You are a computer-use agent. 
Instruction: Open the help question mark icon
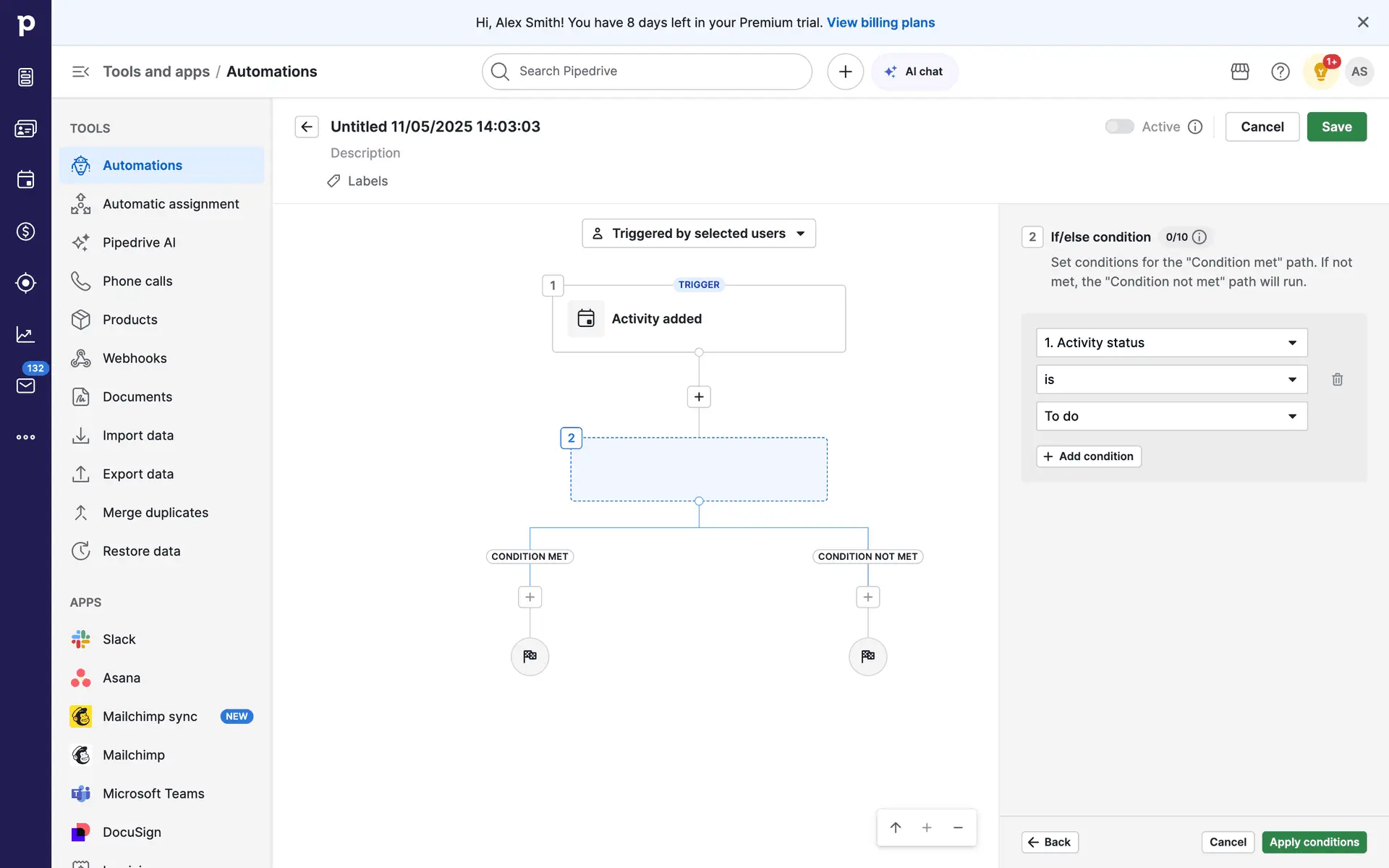click(x=1280, y=72)
